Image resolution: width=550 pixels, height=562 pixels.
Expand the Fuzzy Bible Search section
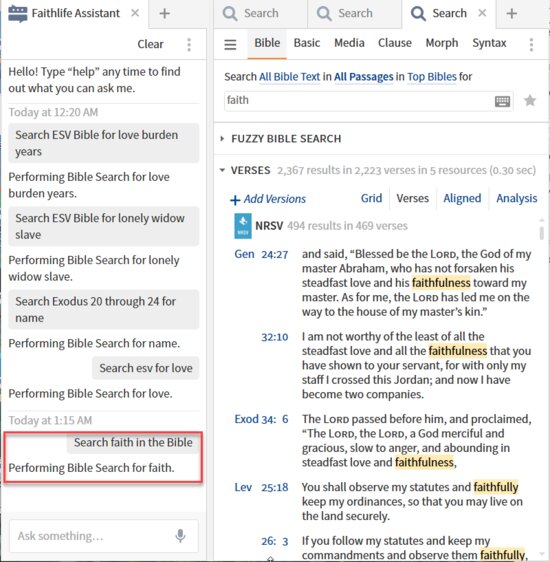click(222, 138)
